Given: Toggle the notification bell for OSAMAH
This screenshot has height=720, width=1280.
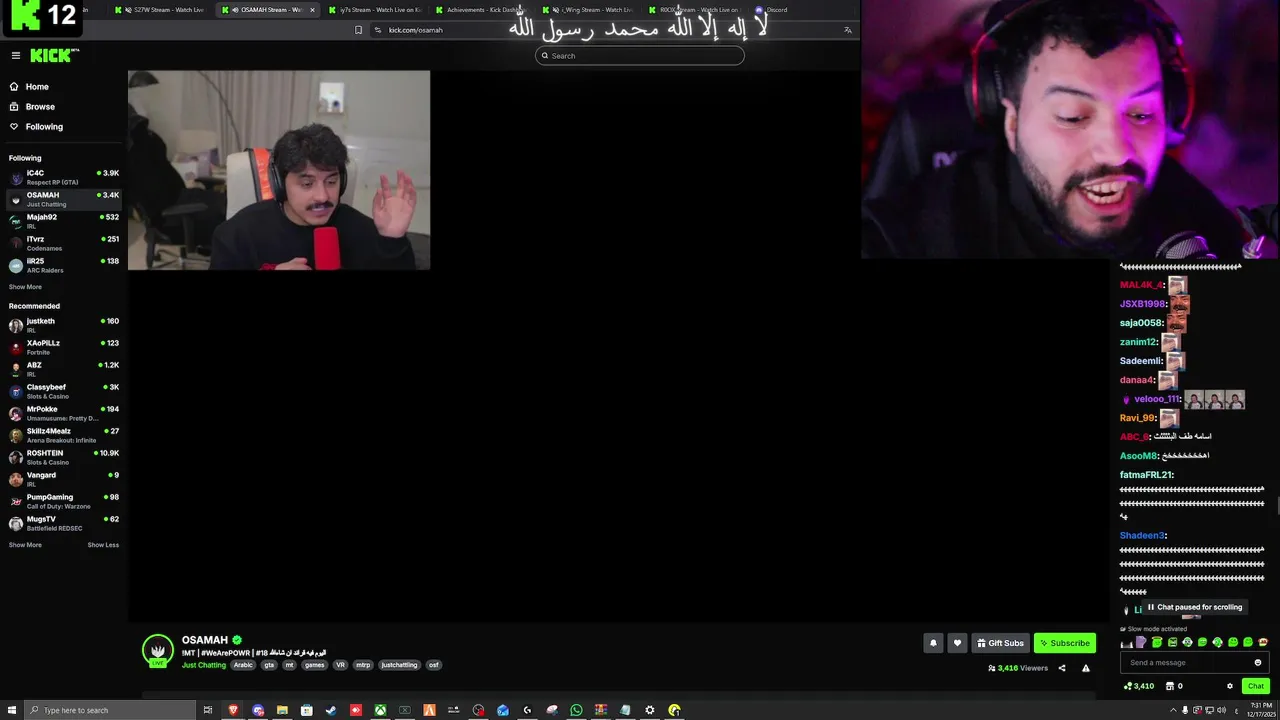Looking at the screenshot, I should click(x=933, y=643).
